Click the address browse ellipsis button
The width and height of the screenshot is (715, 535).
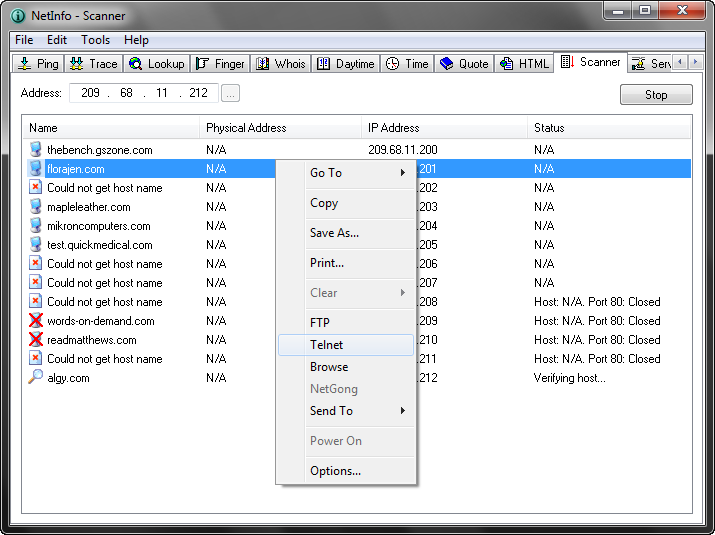[231, 94]
